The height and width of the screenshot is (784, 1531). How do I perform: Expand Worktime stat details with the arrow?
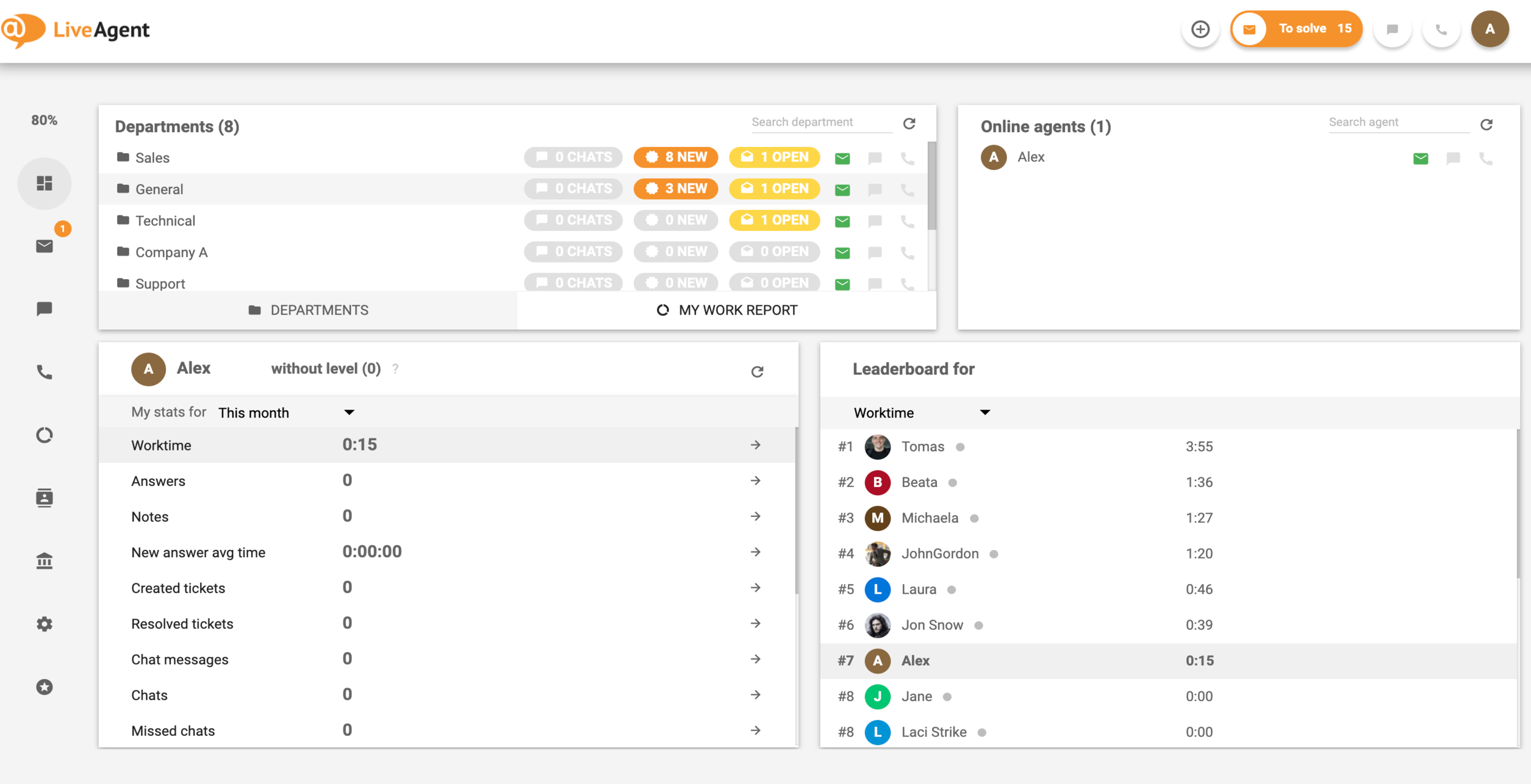tap(756, 445)
